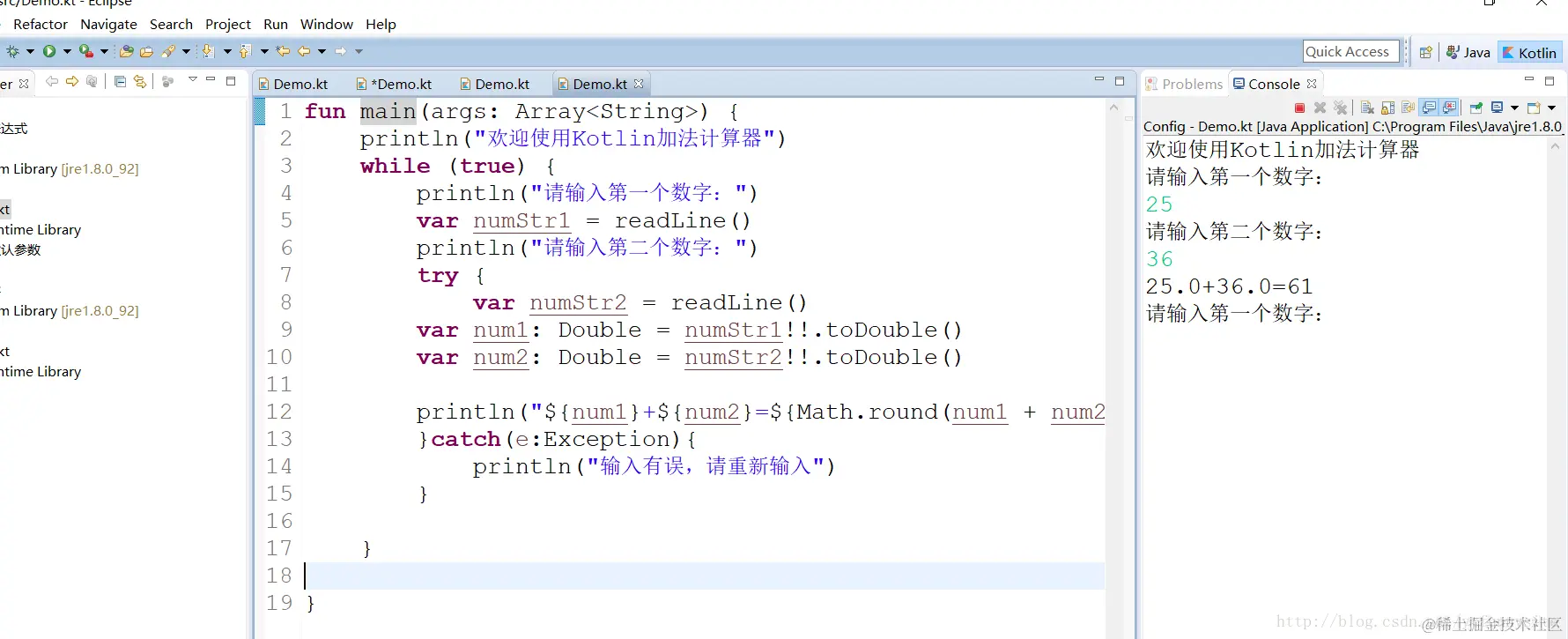Switch to the Java perspective
This screenshot has height=639, width=1568.
[x=1468, y=52]
